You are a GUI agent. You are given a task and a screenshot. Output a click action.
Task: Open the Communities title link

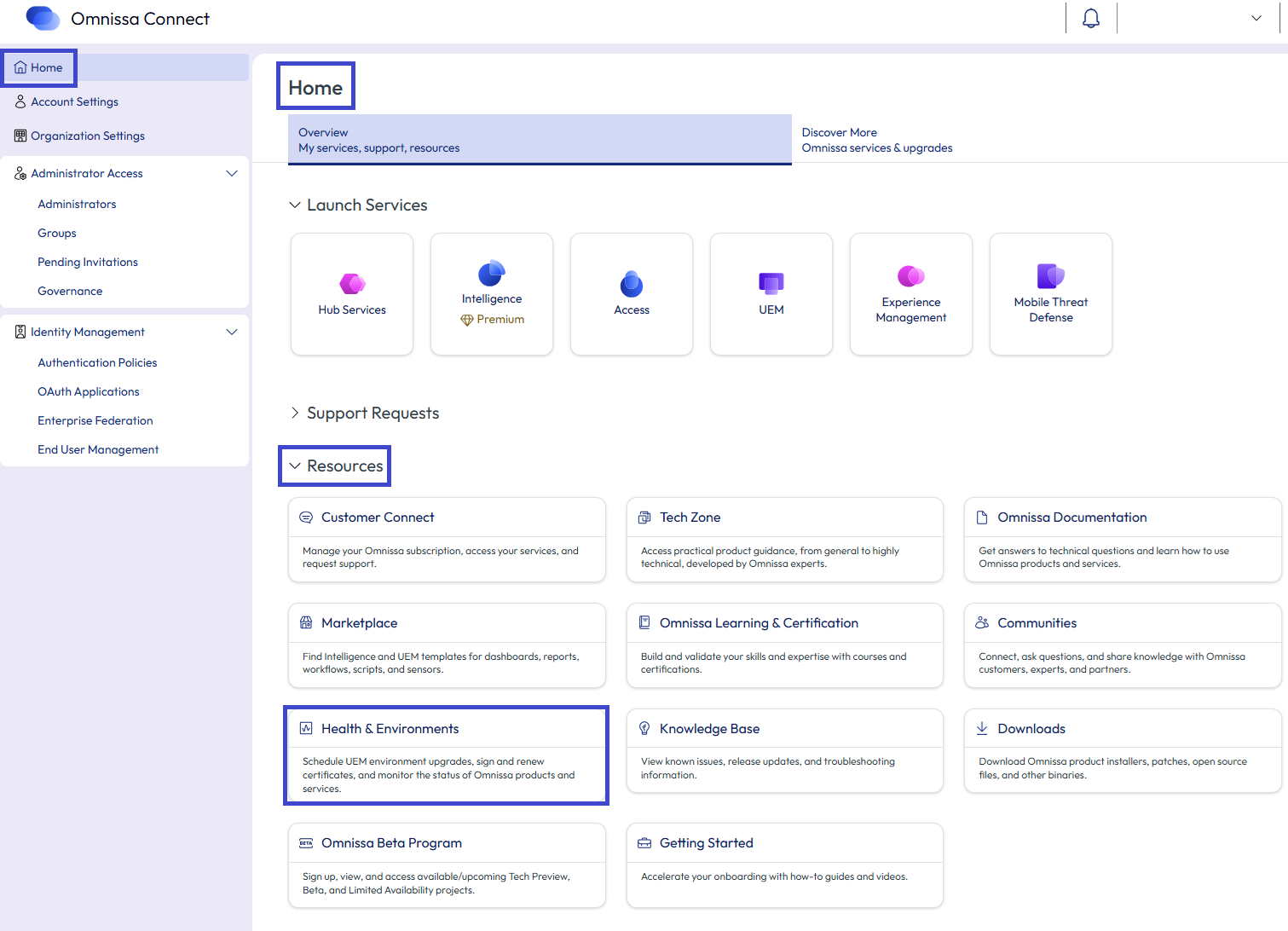[x=1037, y=623]
